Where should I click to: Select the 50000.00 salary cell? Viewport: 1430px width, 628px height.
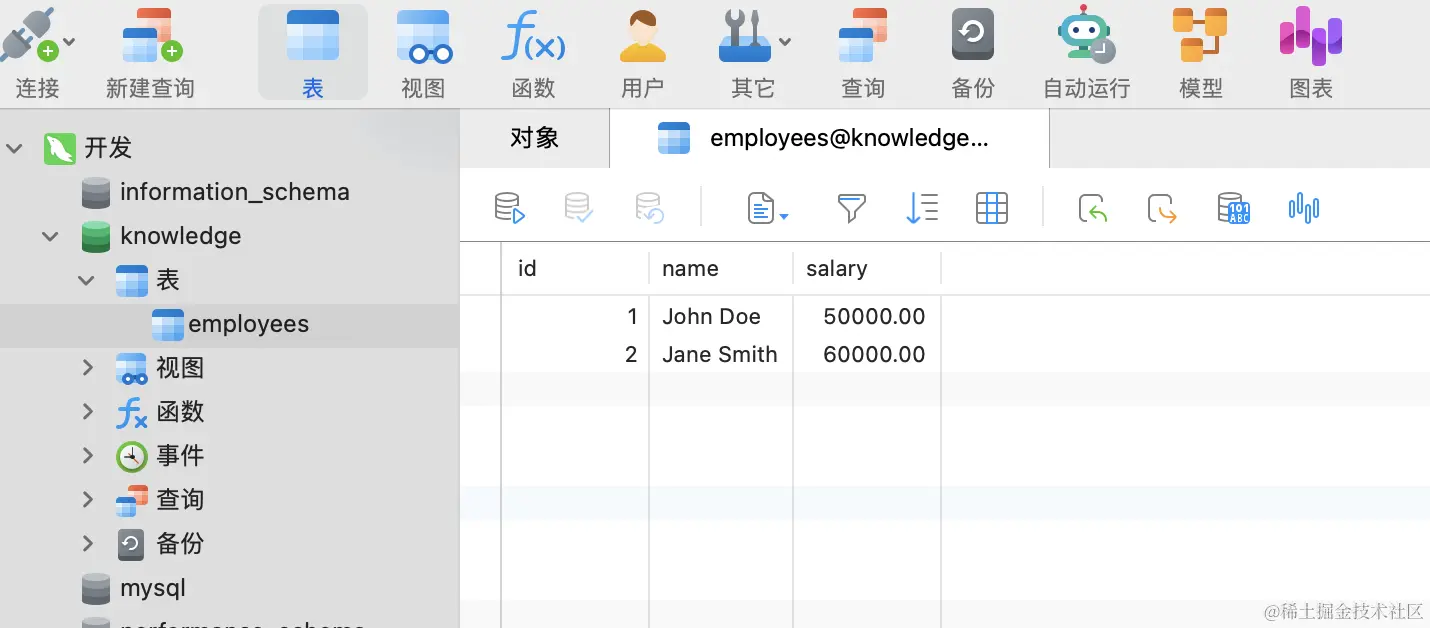point(867,316)
